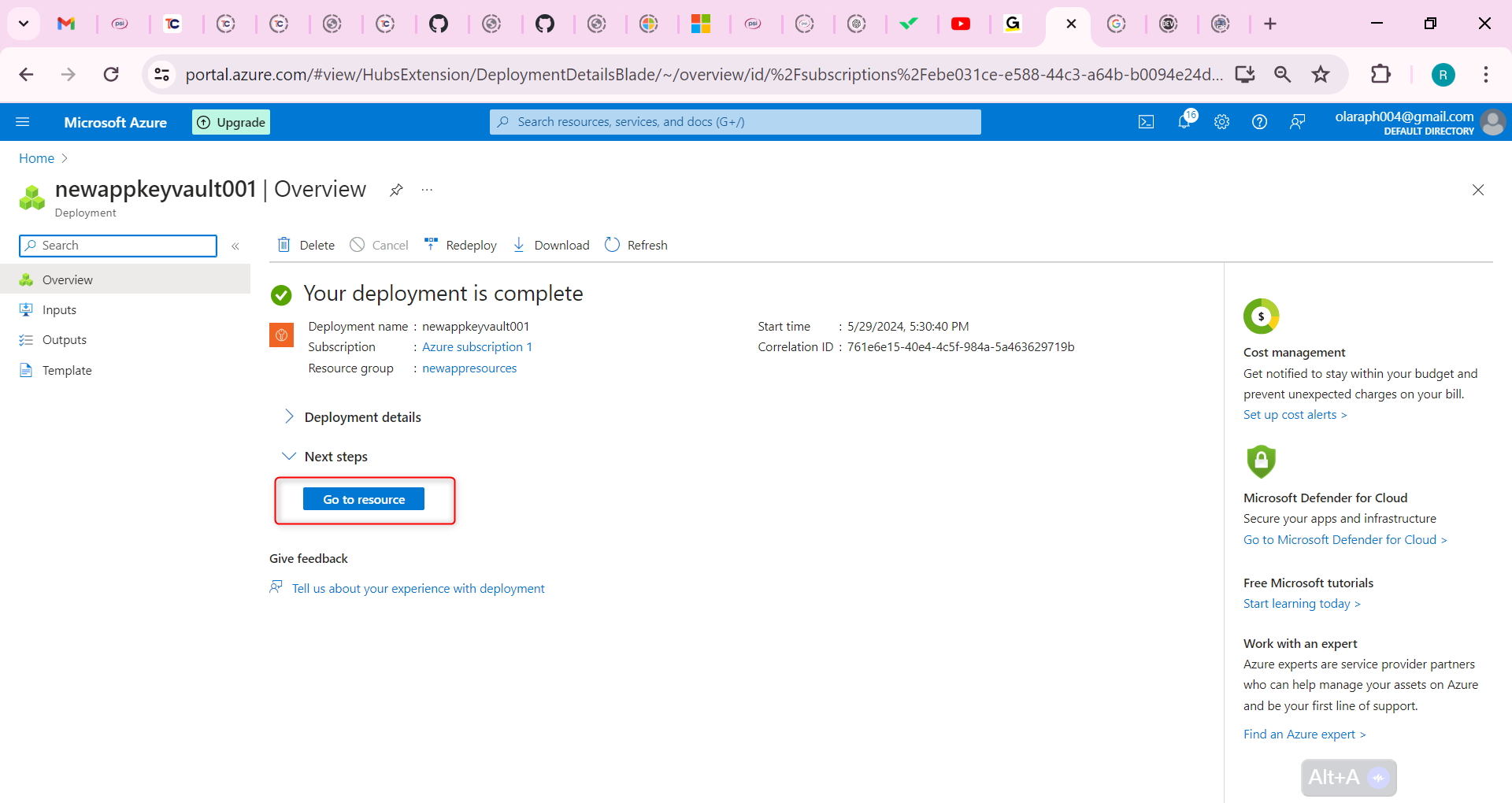Open the more options ellipsis beside Overview
Screen dimensions: 1512x803
point(427,190)
